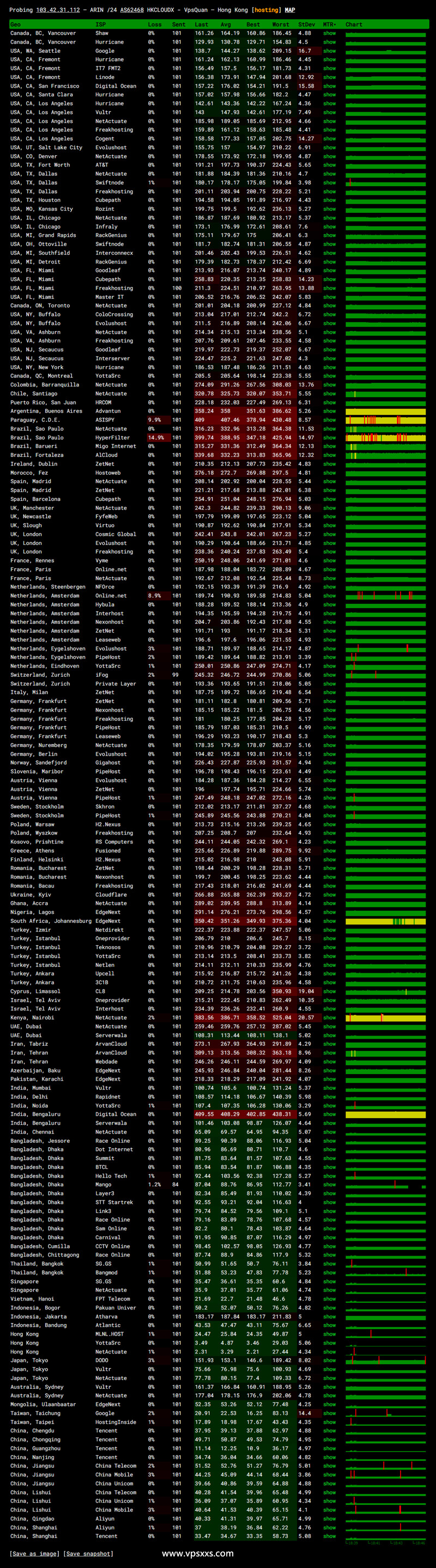Show MTR for the Mongolia, Ulaanbaatar row

click(329, 1404)
